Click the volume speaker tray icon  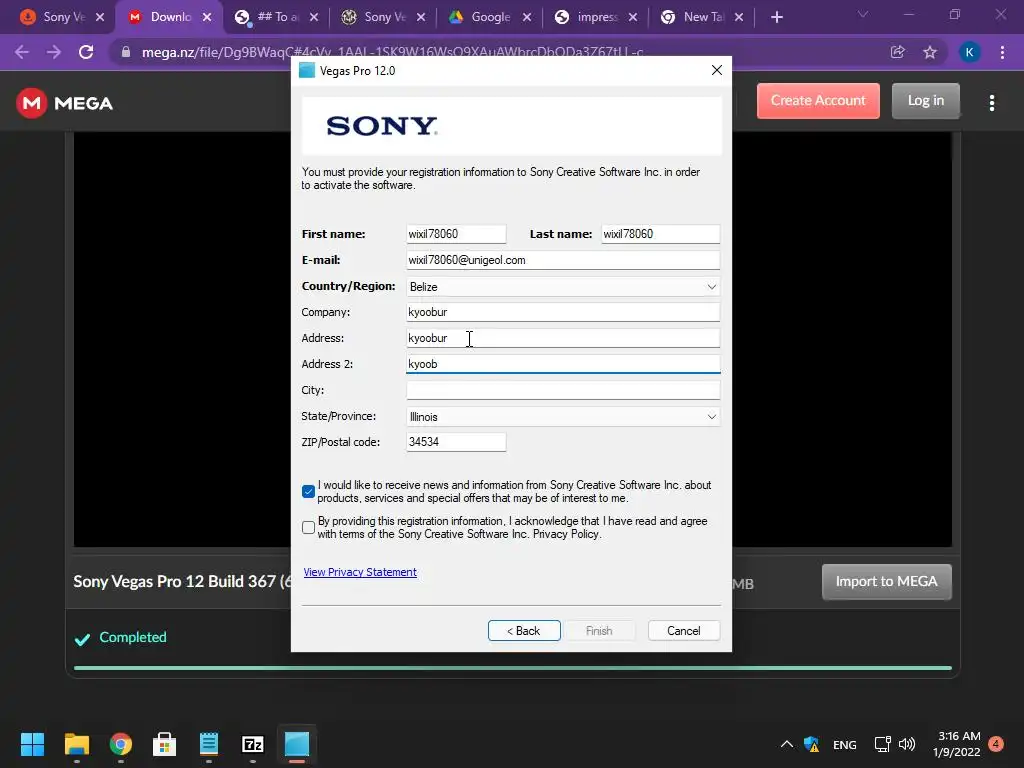click(907, 744)
